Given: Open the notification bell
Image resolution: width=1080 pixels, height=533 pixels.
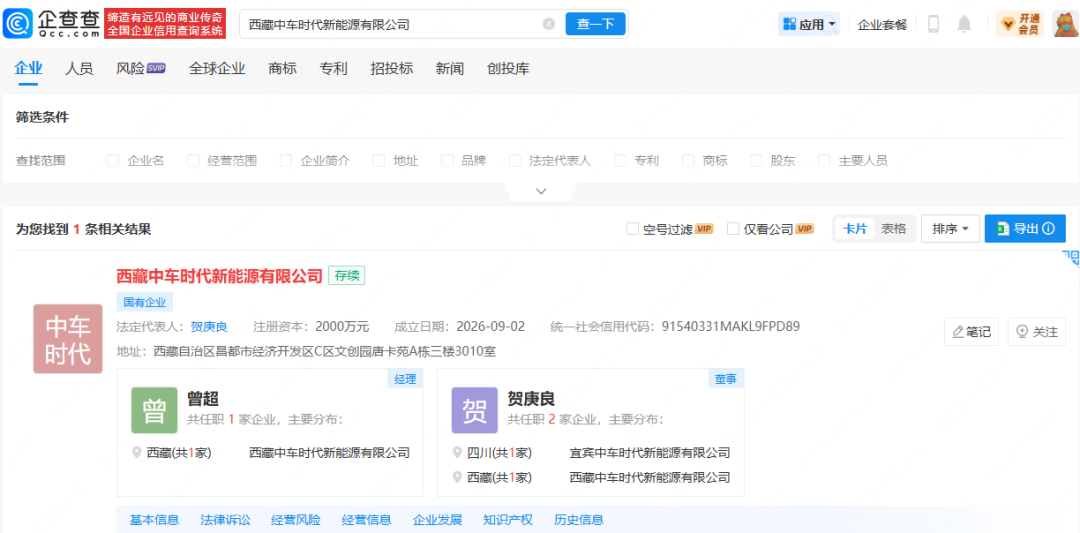Looking at the screenshot, I should click(x=964, y=24).
